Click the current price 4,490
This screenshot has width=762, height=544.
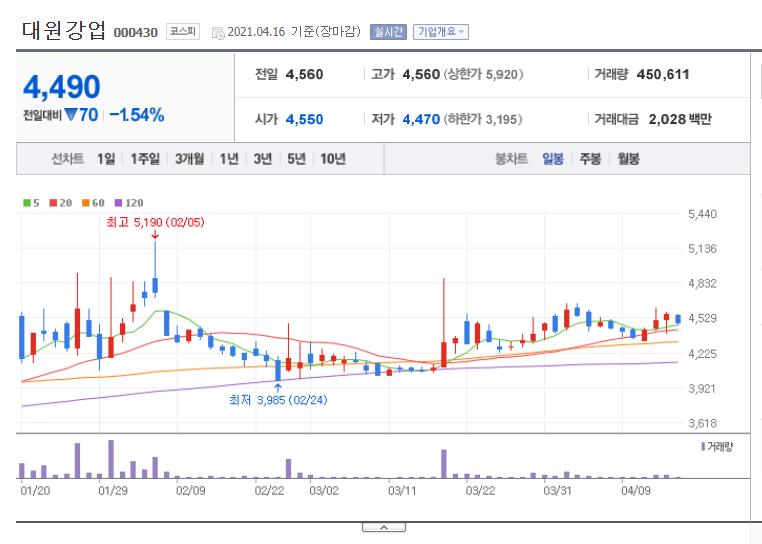click(x=62, y=87)
